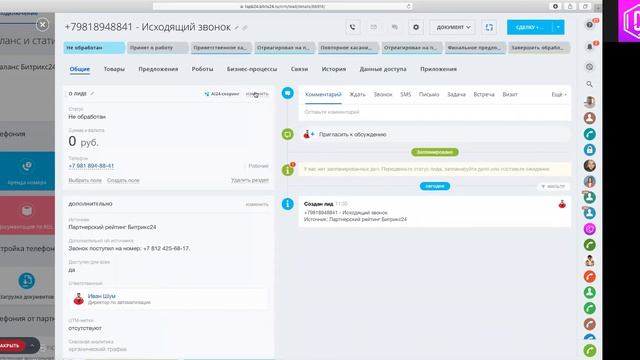Screen dimensions: 640x360
Task: Expand the СДЕЛКУ button arrow
Action: click(558, 27)
